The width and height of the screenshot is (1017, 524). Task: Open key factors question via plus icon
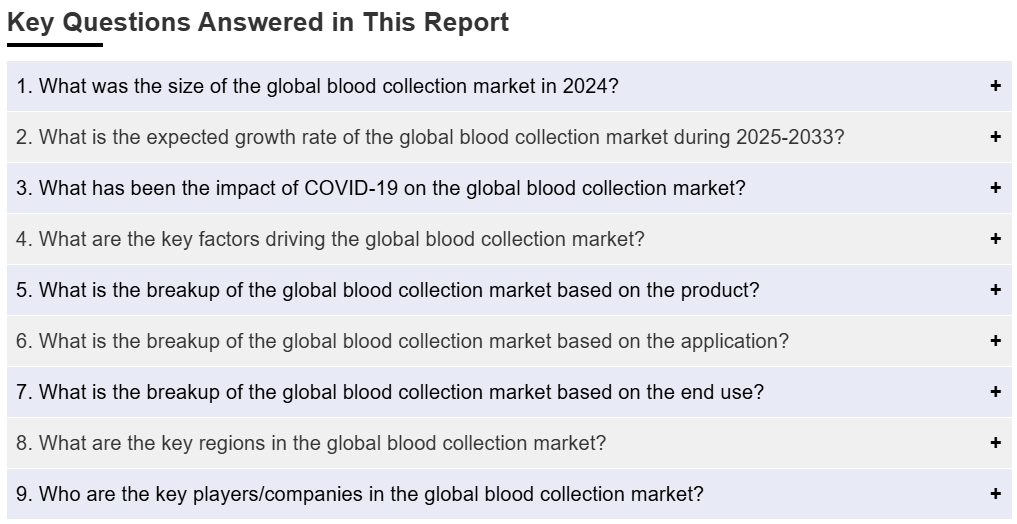996,239
